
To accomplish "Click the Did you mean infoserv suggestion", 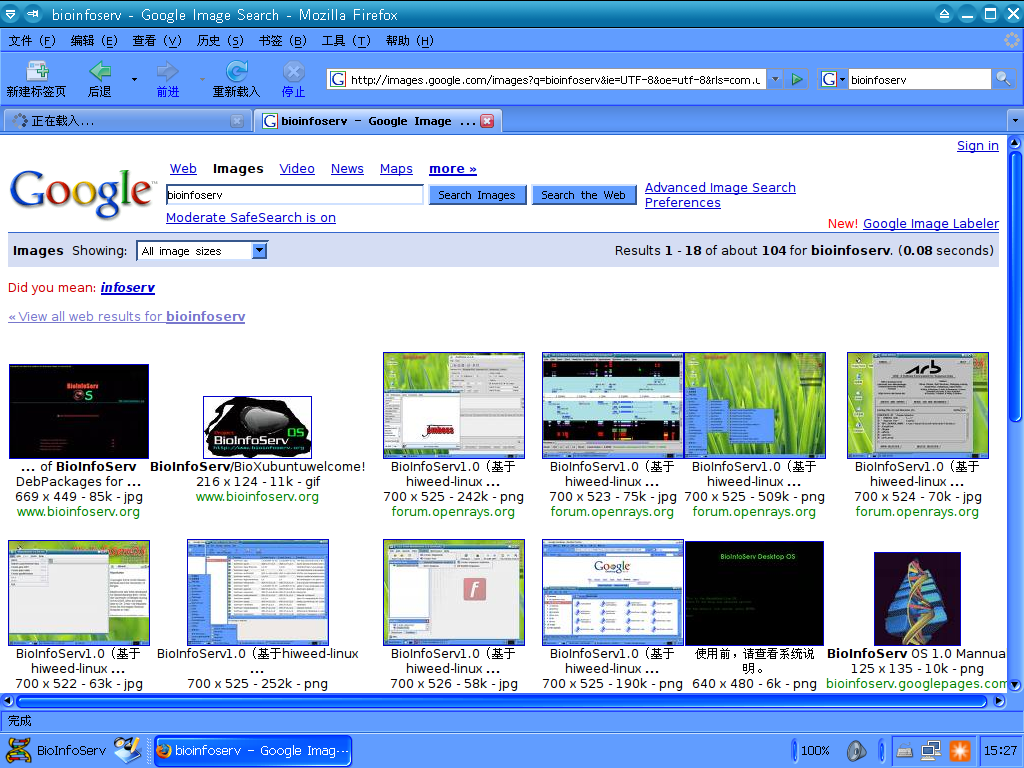I will [x=128, y=287].
